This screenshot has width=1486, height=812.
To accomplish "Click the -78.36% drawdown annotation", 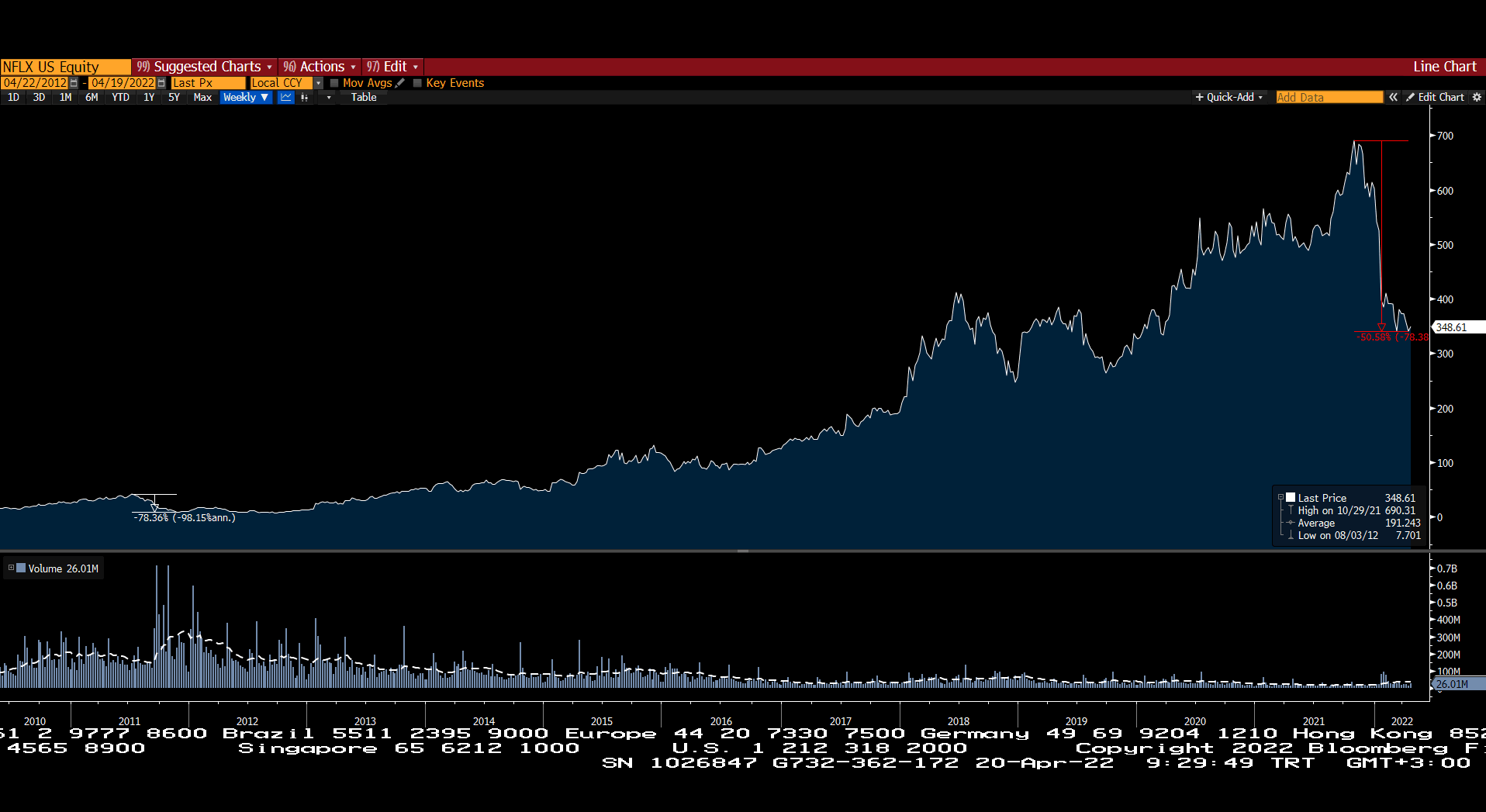I will point(184,517).
